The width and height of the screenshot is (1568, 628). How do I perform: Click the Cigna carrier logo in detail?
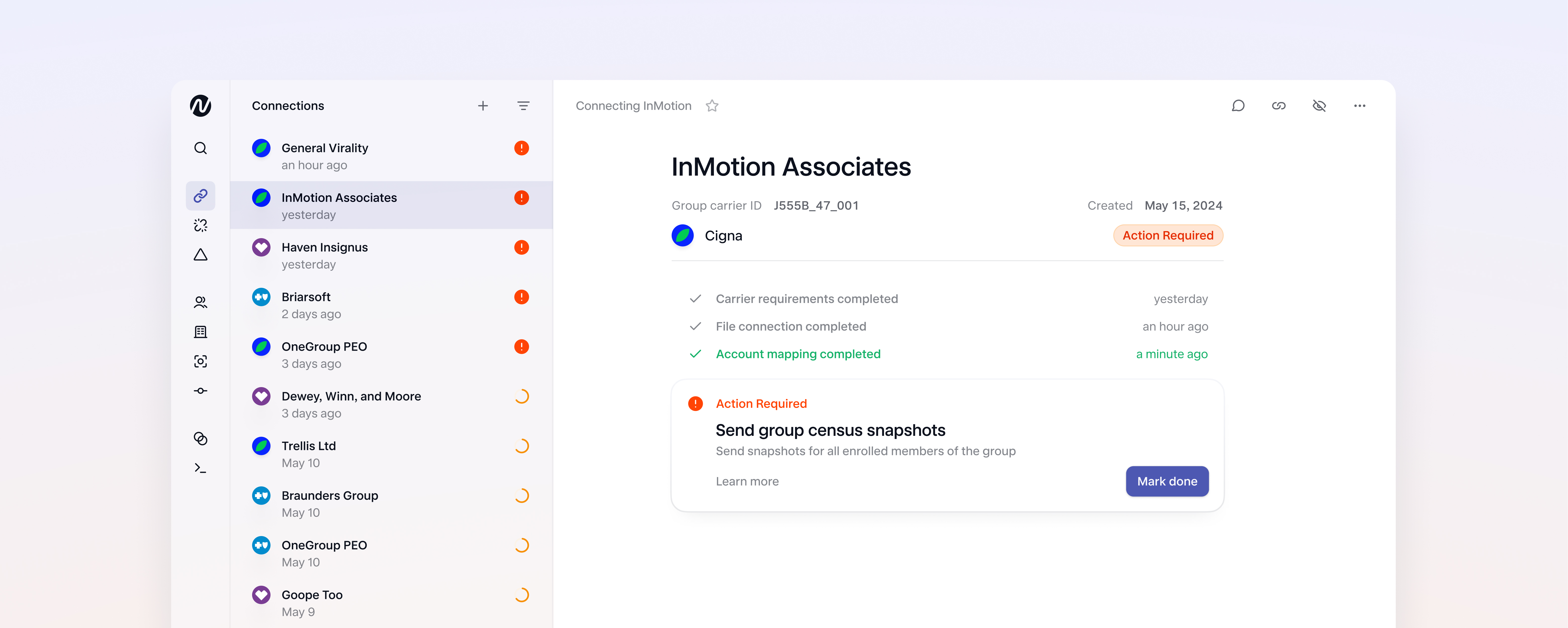(x=682, y=236)
